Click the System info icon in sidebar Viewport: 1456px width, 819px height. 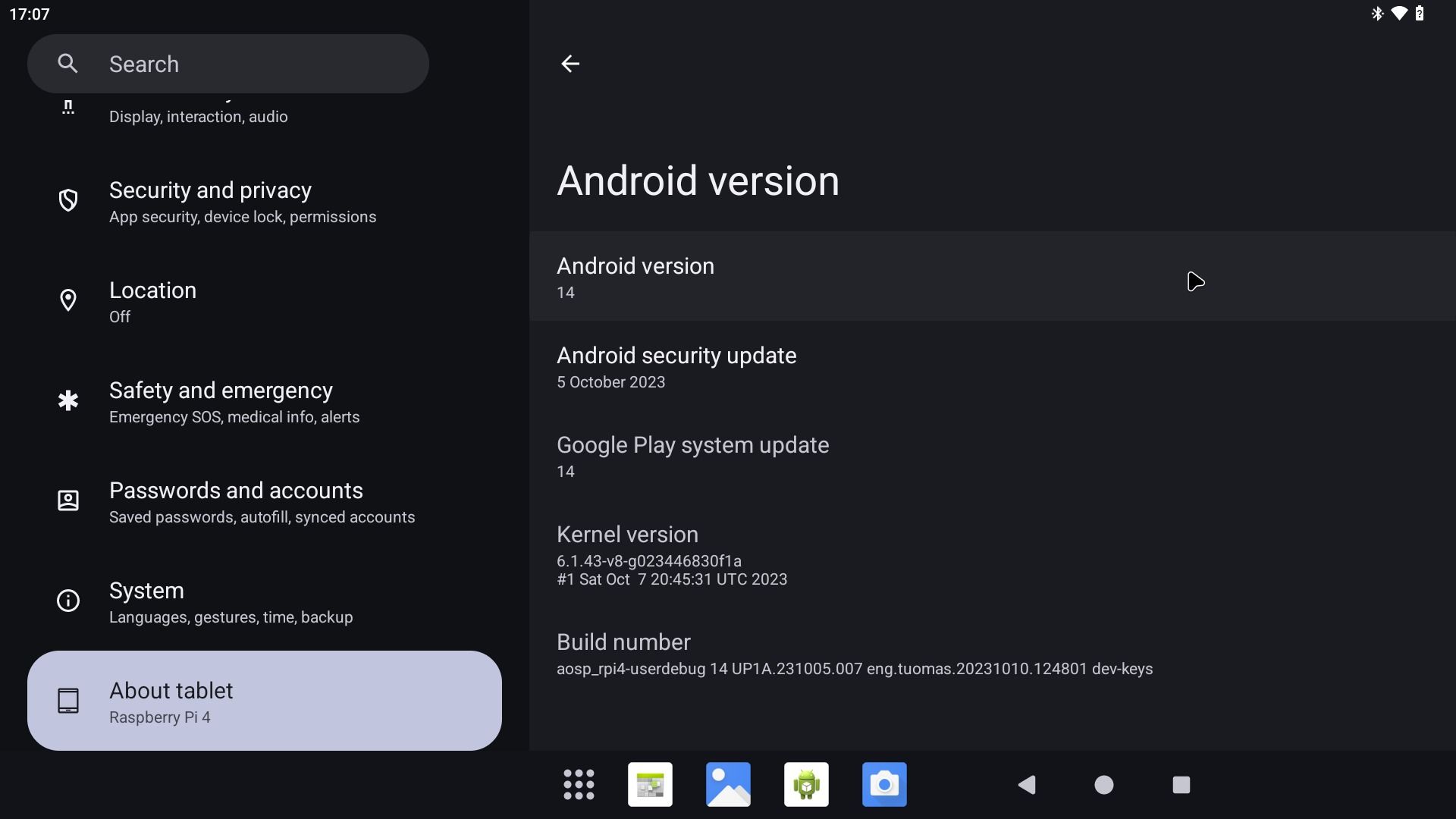(x=67, y=601)
